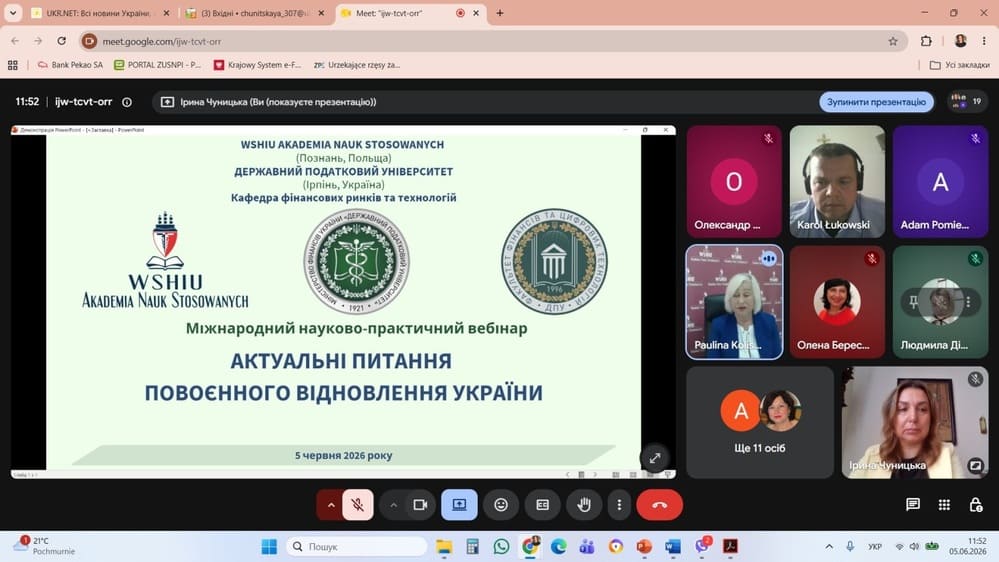
Task: Toggle the camera button on
Action: 420,505
